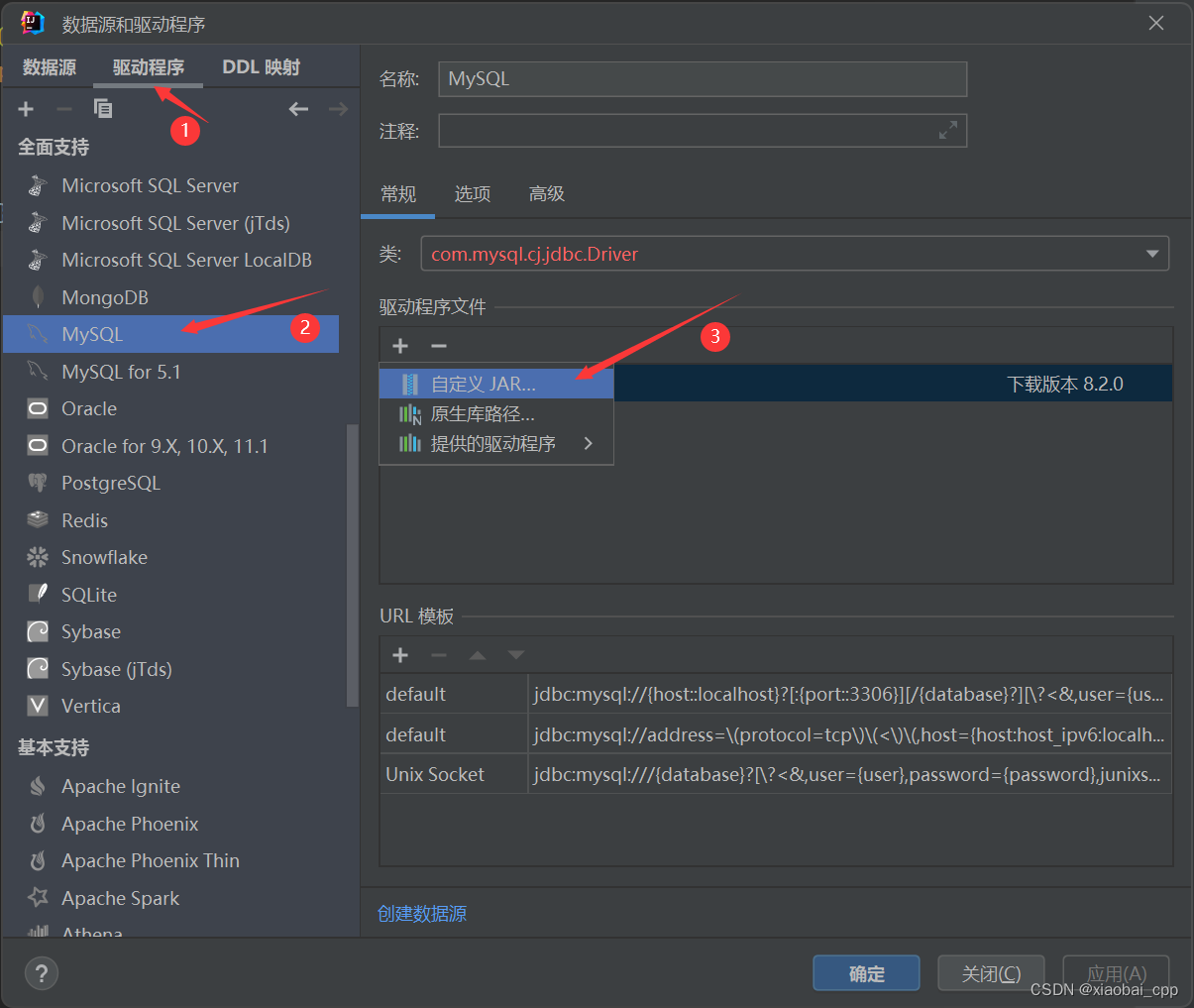Remove URL template with minus icon
This screenshot has width=1194, height=1008.
coord(439,655)
